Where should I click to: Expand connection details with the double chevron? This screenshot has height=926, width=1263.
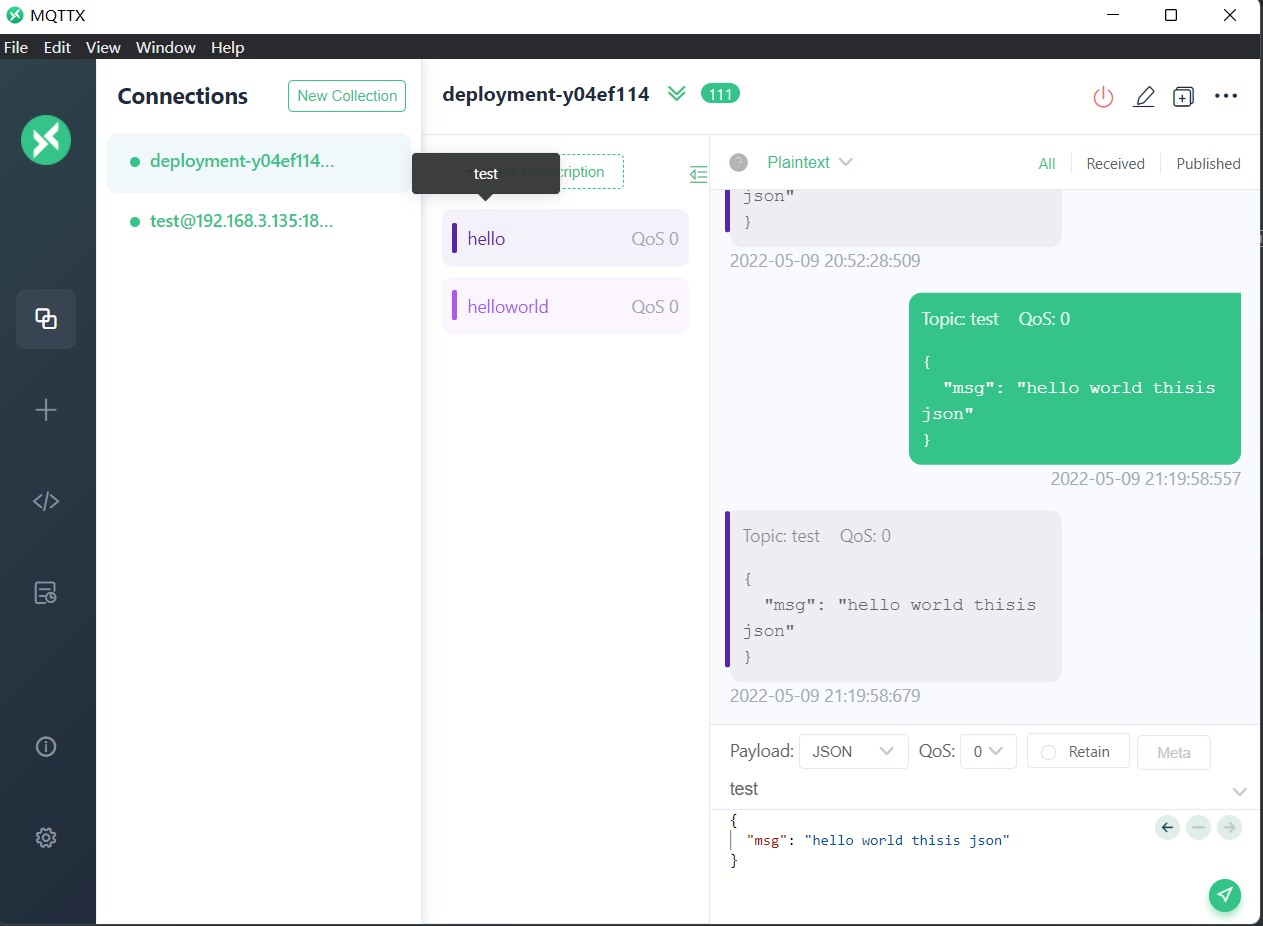pos(677,94)
